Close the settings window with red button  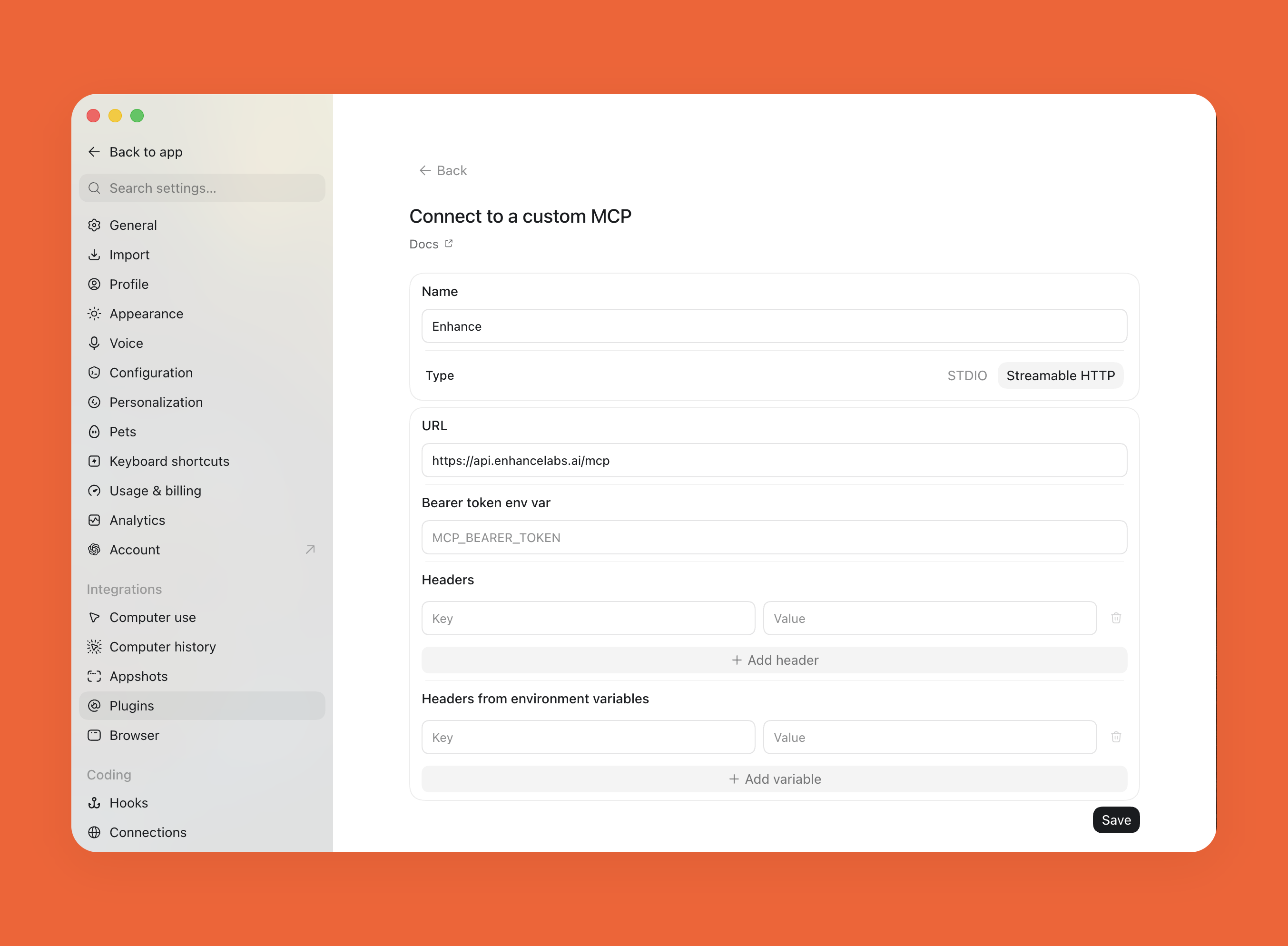pyautogui.click(x=93, y=116)
